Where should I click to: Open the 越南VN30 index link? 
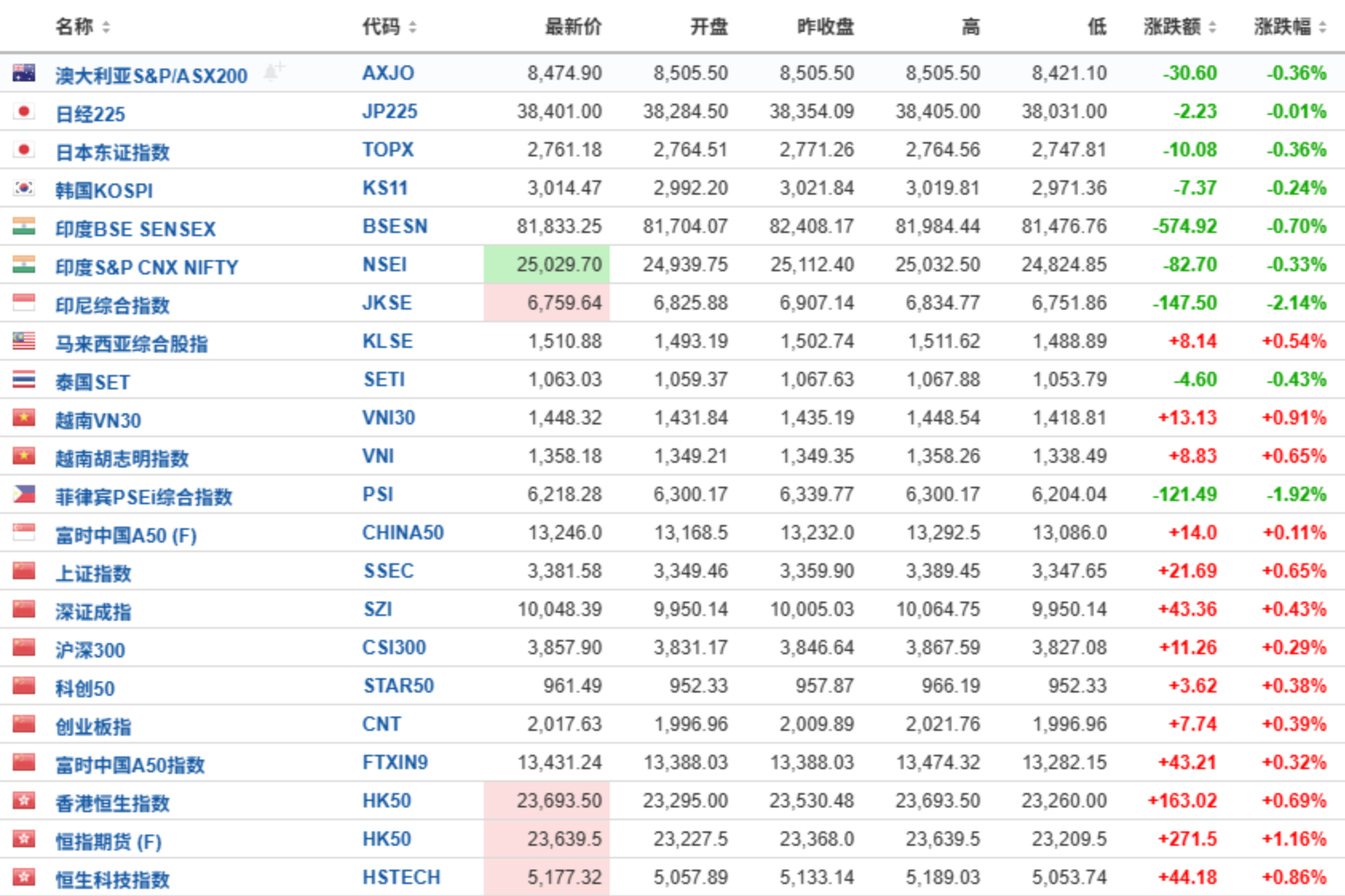(x=98, y=420)
